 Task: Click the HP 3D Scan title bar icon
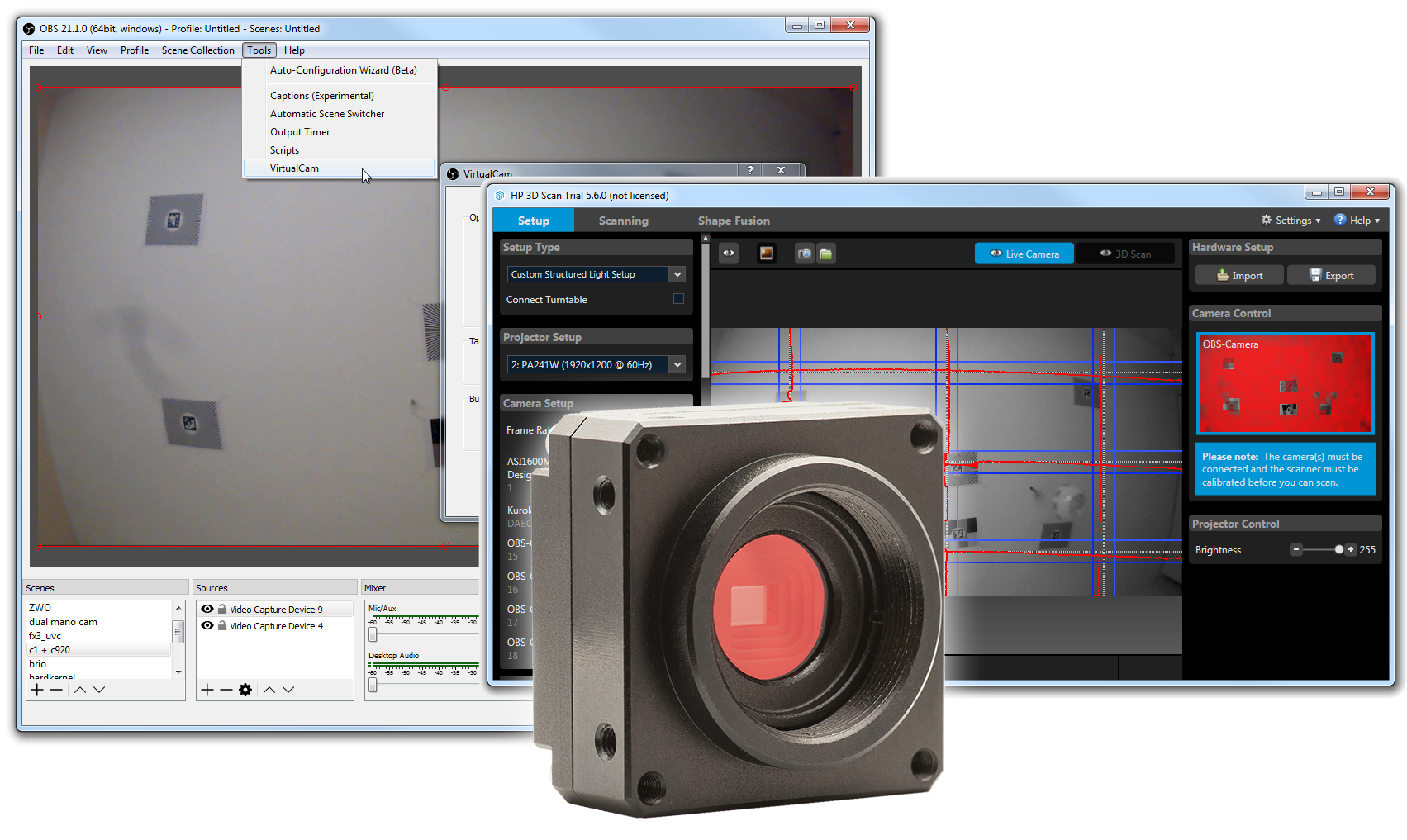coord(500,196)
